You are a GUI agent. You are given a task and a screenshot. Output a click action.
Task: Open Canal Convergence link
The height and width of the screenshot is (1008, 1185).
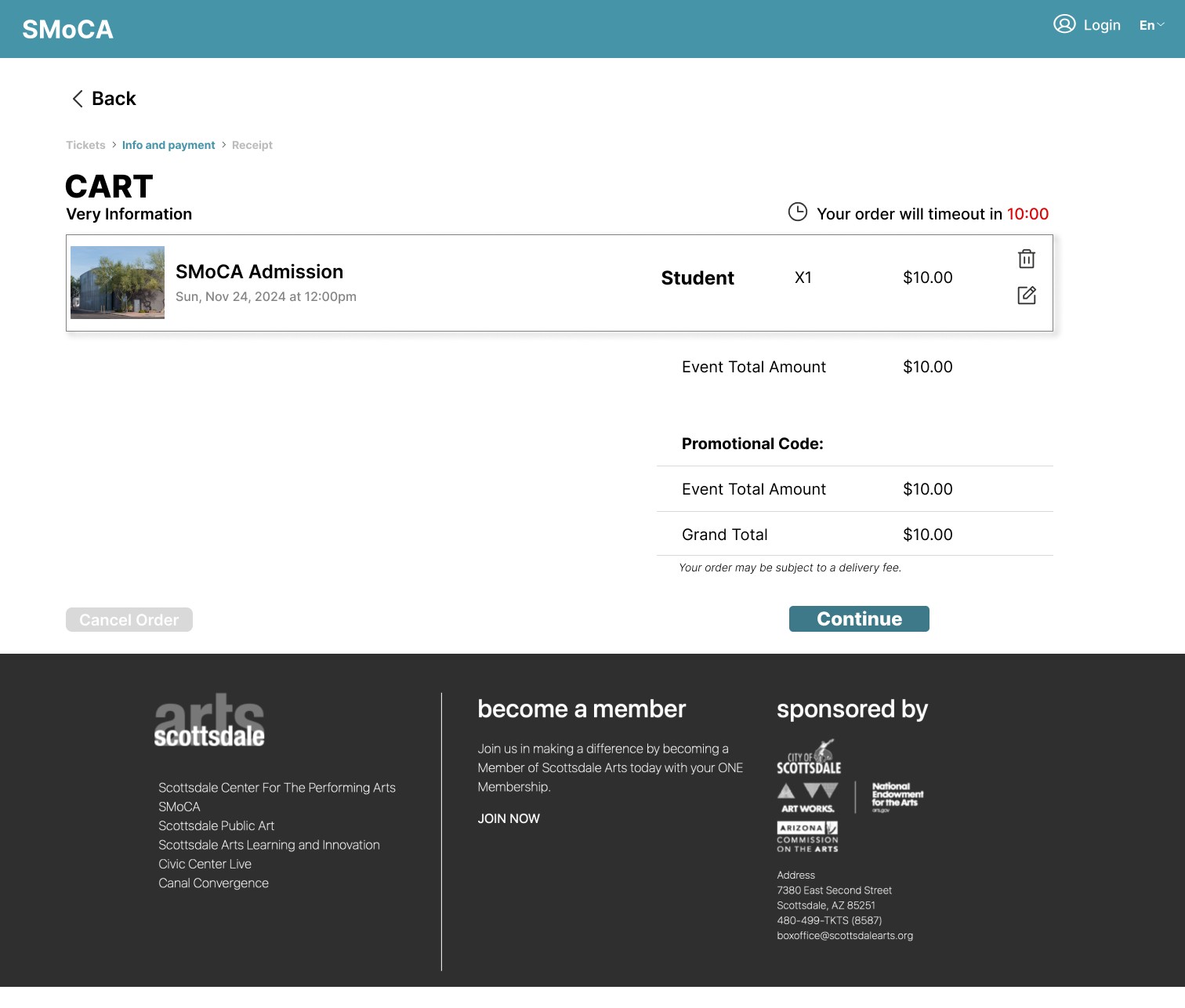(213, 883)
